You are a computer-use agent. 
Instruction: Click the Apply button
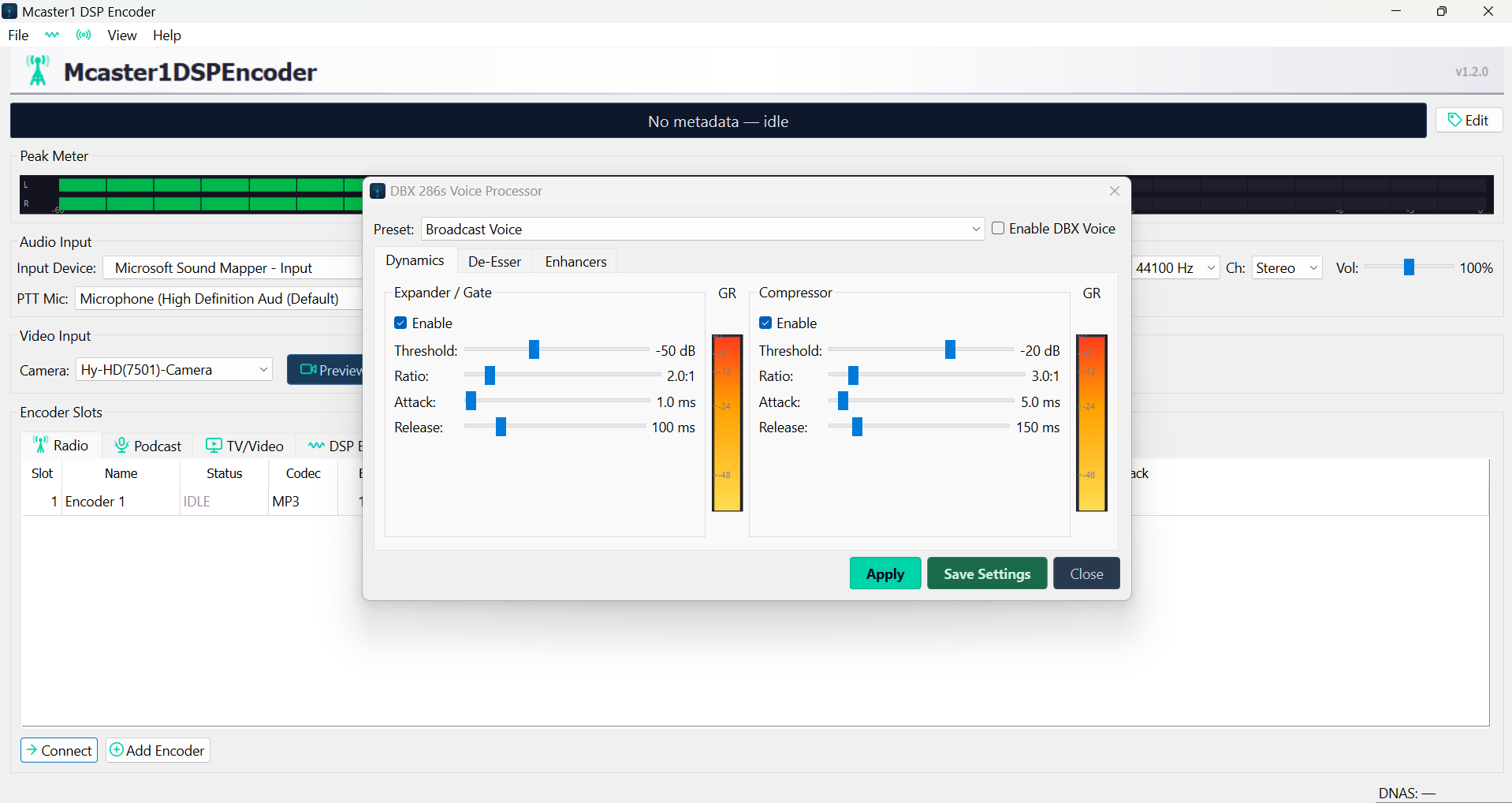pos(884,573)
